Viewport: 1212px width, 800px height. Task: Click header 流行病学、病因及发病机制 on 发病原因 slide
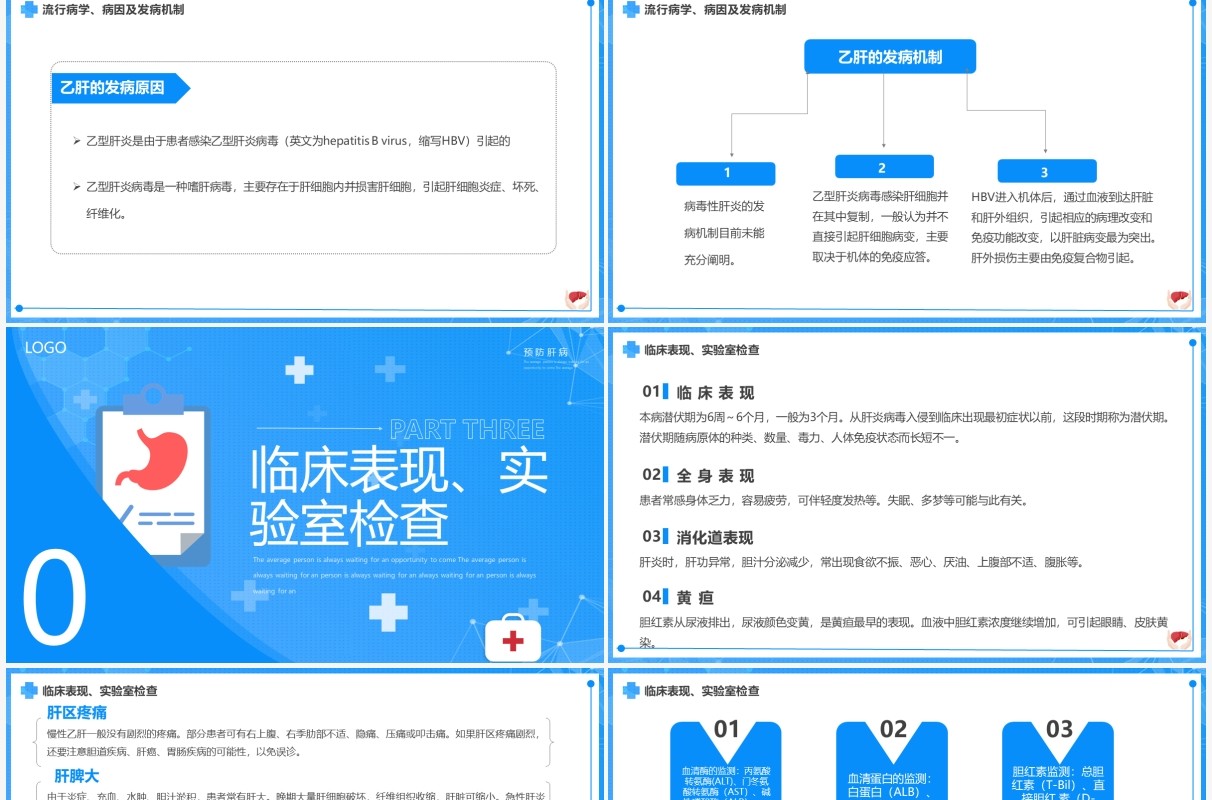pyautogui.click(x=113, y=10)
